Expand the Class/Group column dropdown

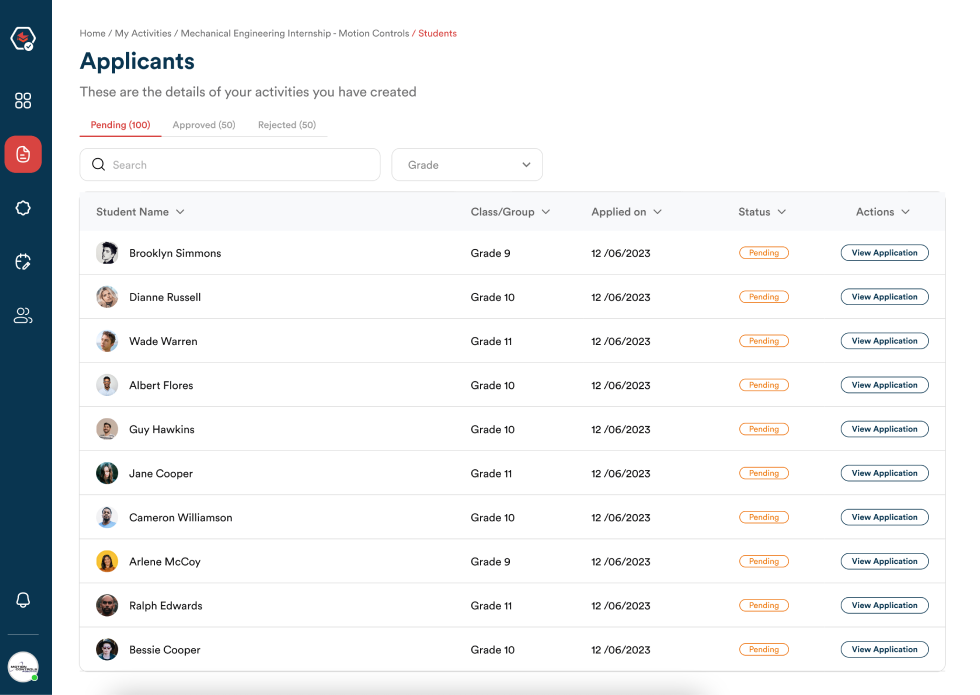(x=546, y=212)
